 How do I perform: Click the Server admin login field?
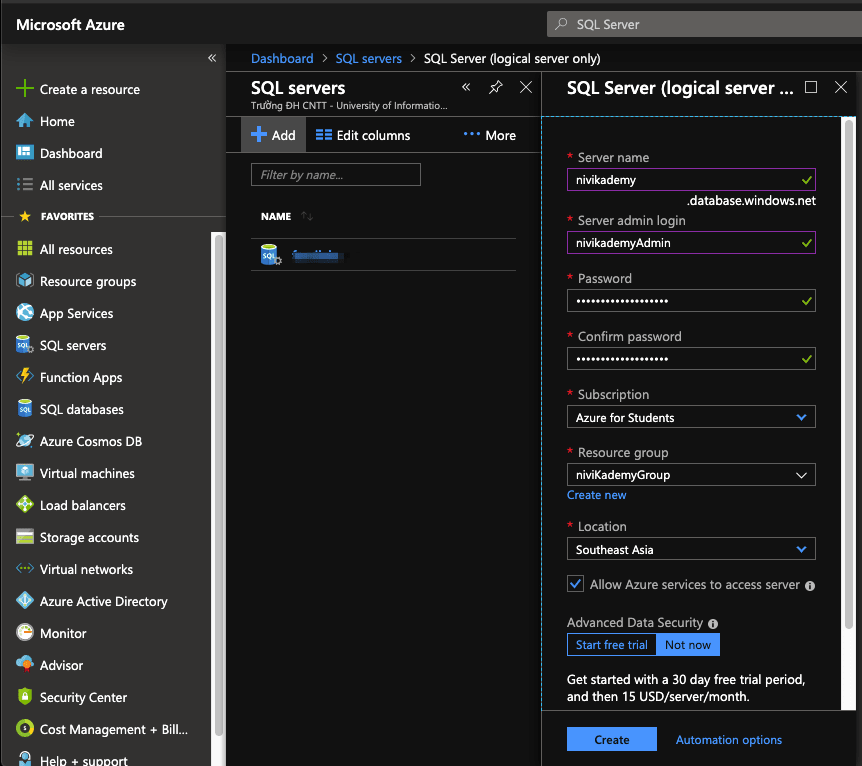(x=691, y=243)
